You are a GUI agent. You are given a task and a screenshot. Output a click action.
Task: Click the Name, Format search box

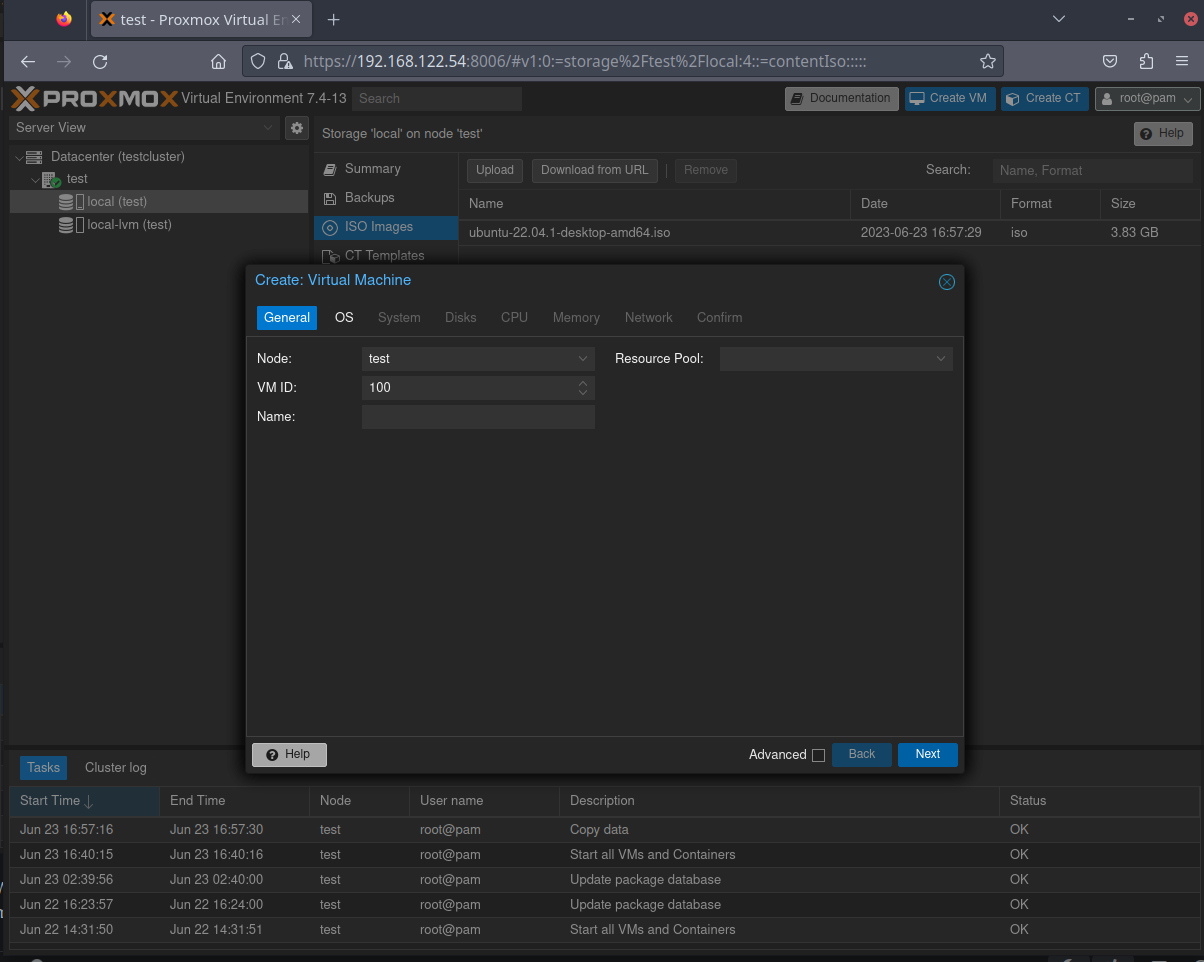pos(1093,171)
